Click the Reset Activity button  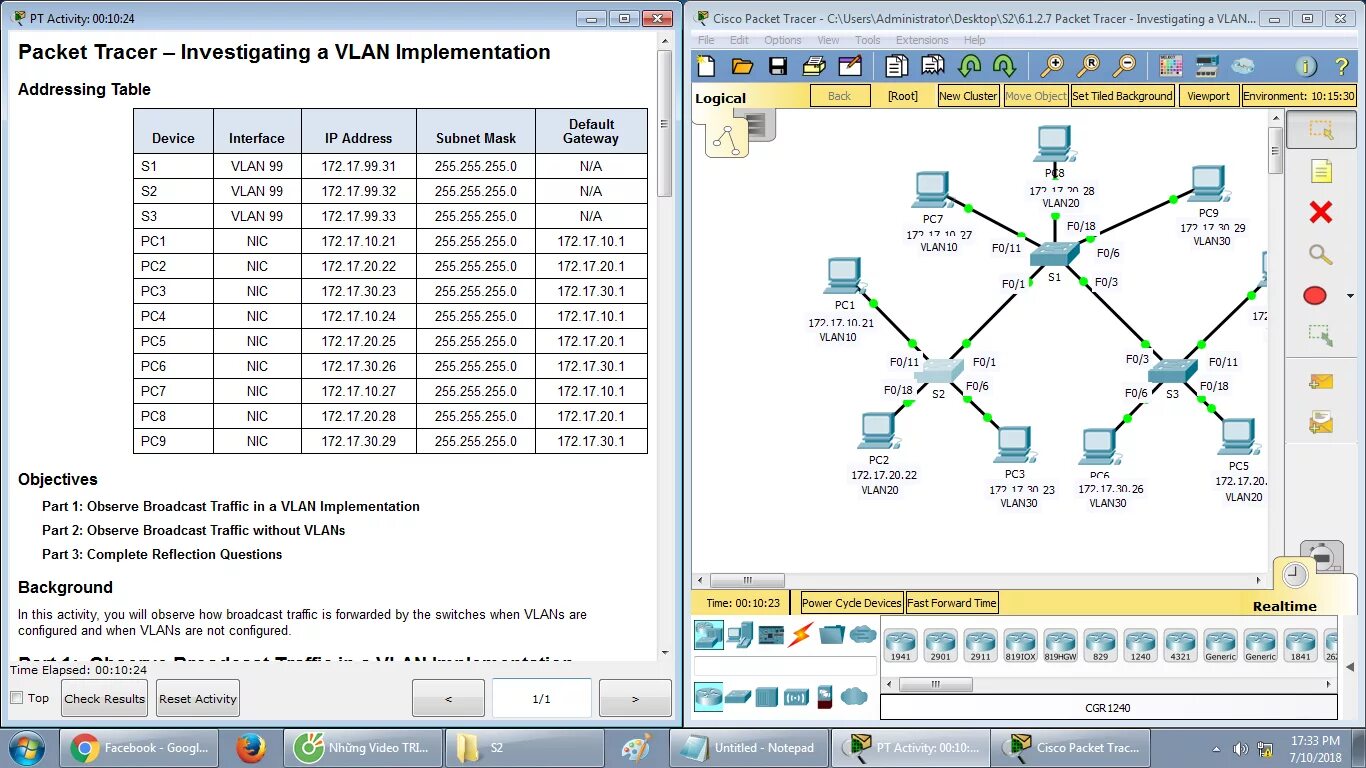tap(198, 698)
